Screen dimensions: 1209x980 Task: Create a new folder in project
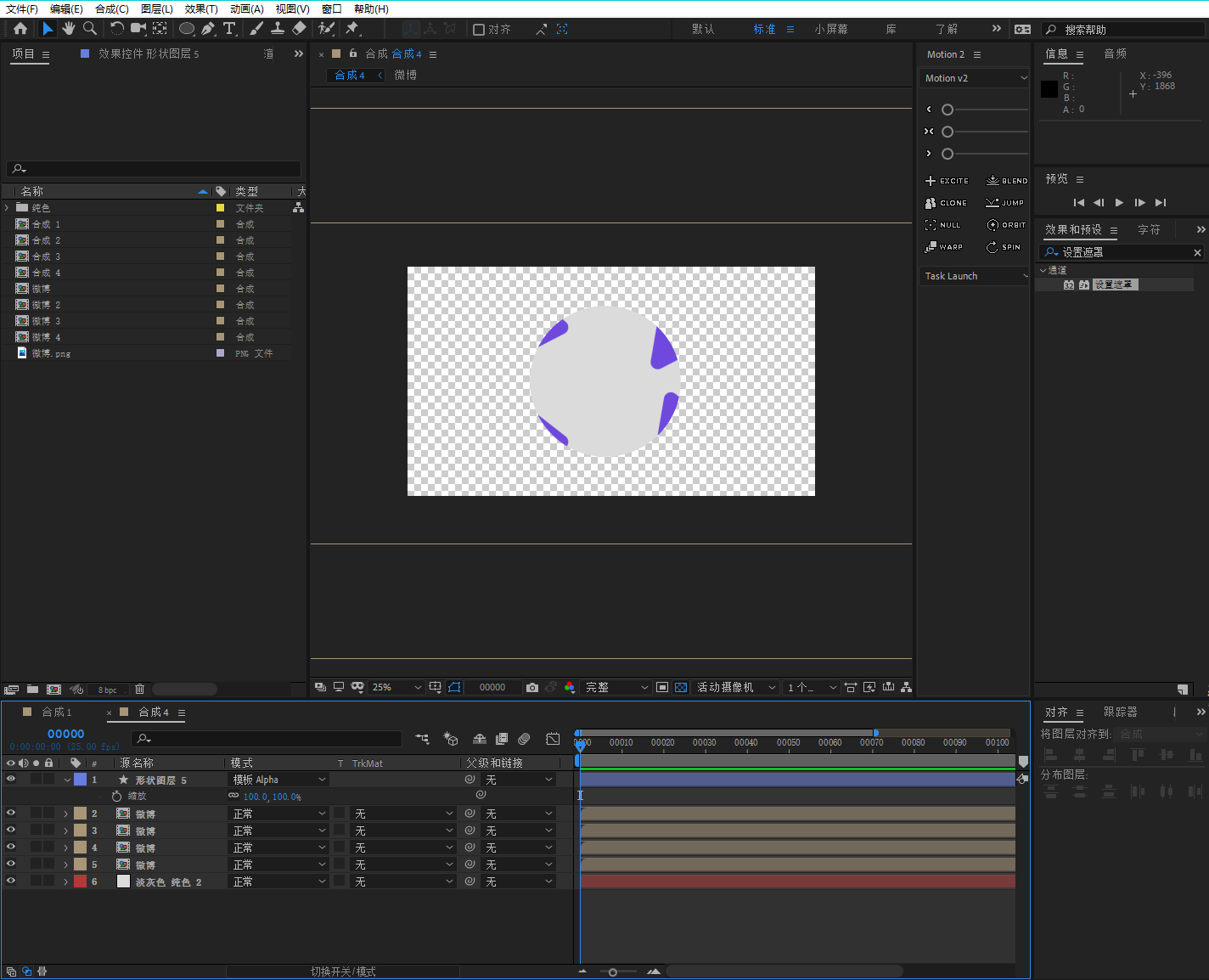[x=32, y=689]
